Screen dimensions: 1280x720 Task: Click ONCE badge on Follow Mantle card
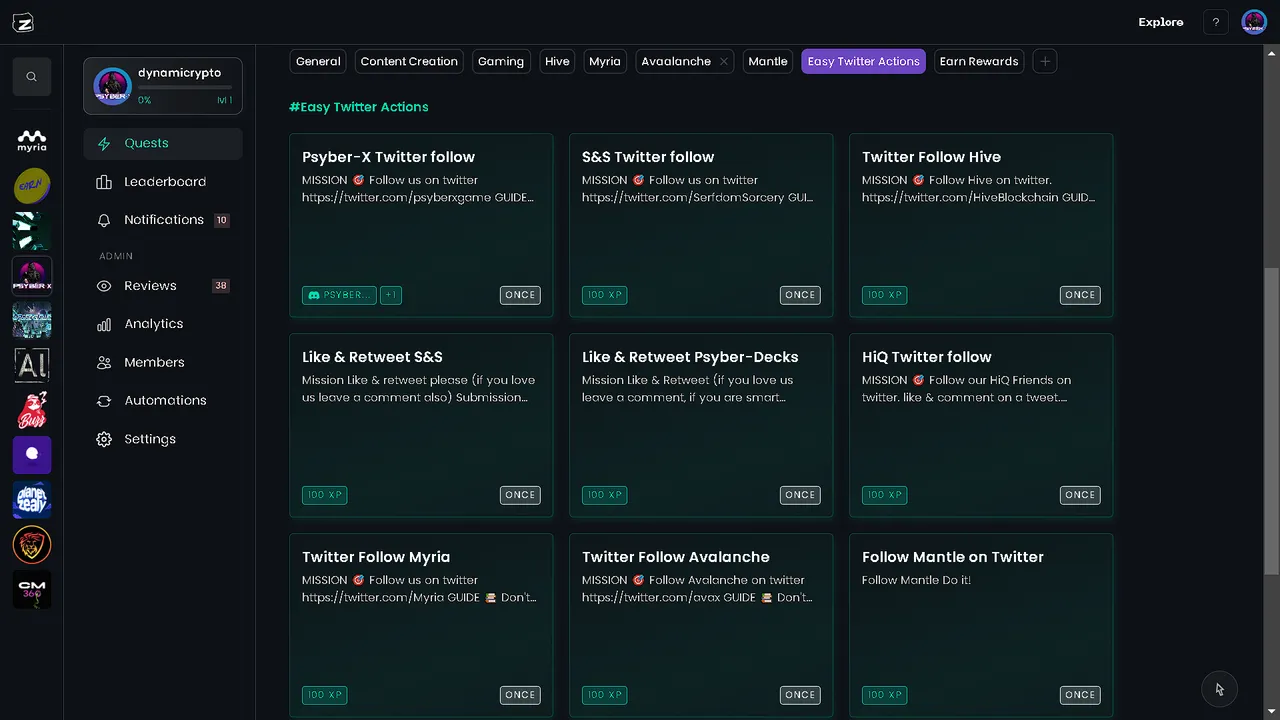click(x=1080, y=695)
